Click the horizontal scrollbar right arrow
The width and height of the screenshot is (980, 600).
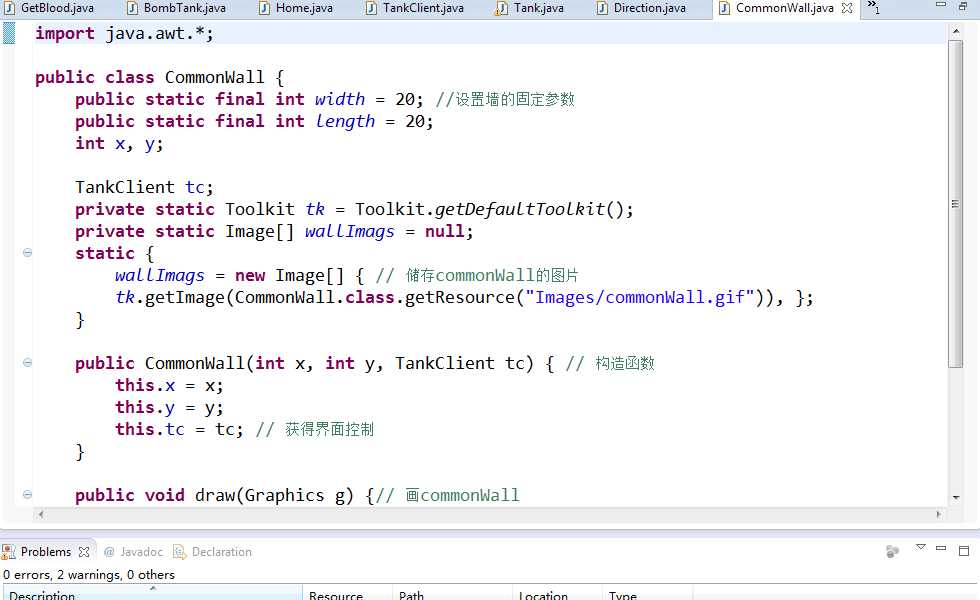(x=939, y=514)
